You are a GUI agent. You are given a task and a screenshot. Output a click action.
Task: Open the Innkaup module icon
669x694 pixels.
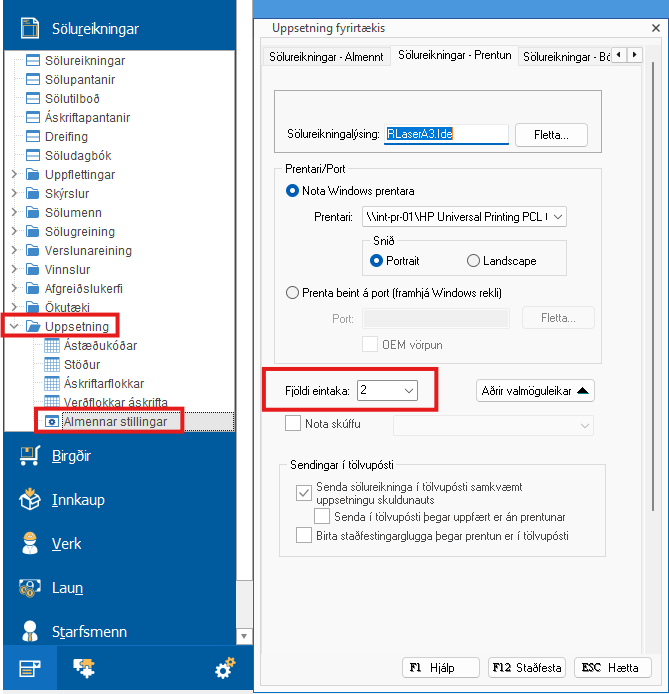tap(32, 500)
